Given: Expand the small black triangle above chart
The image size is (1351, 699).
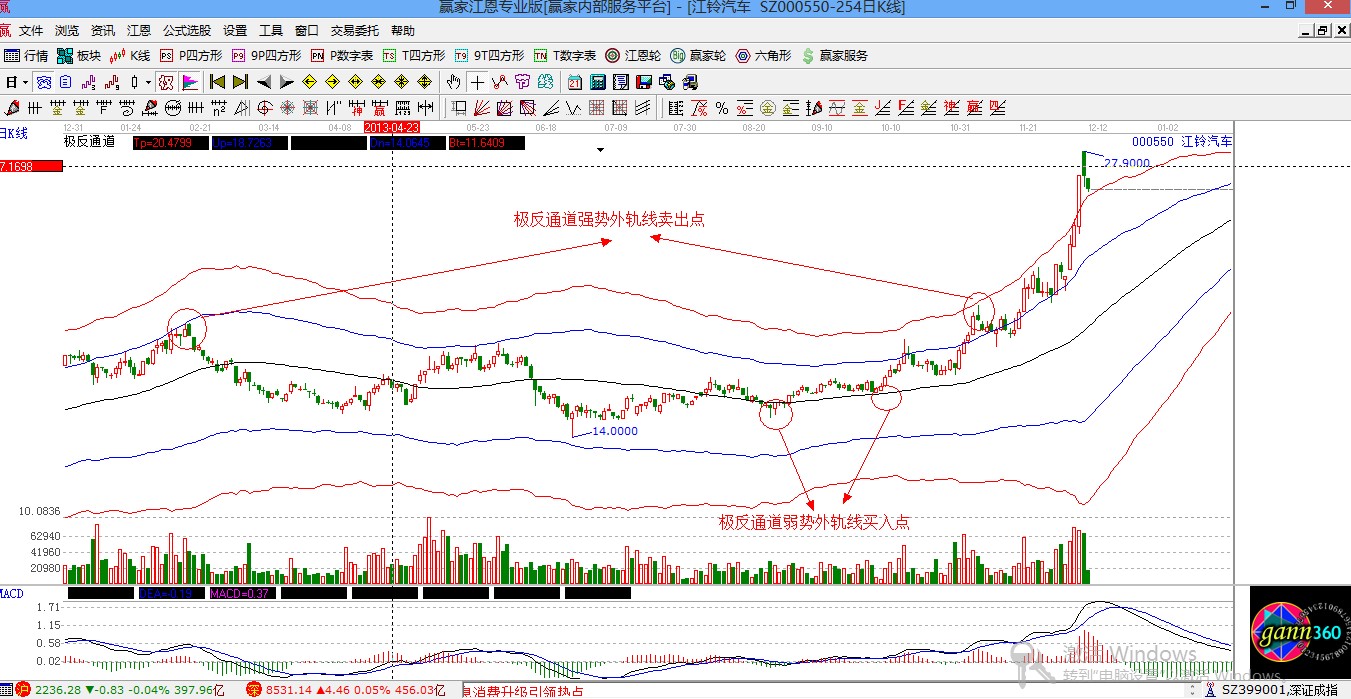Looking at the screenshot, I should coord(601,150).
